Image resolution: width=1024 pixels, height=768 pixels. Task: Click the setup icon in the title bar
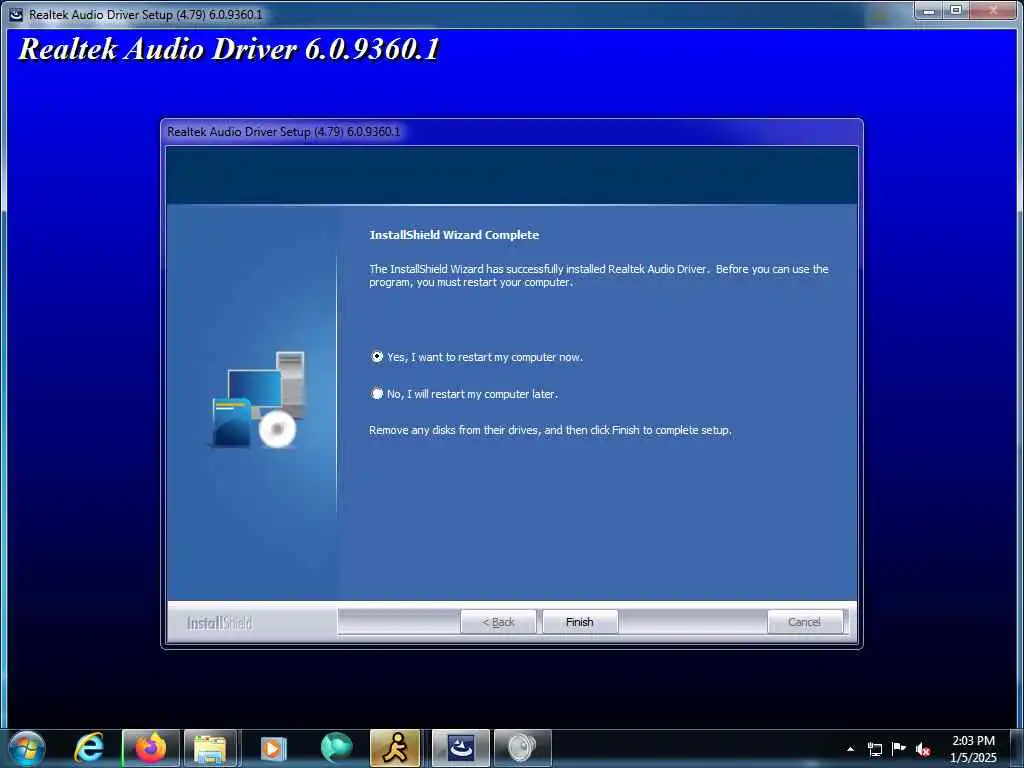[x=16, y=14]
